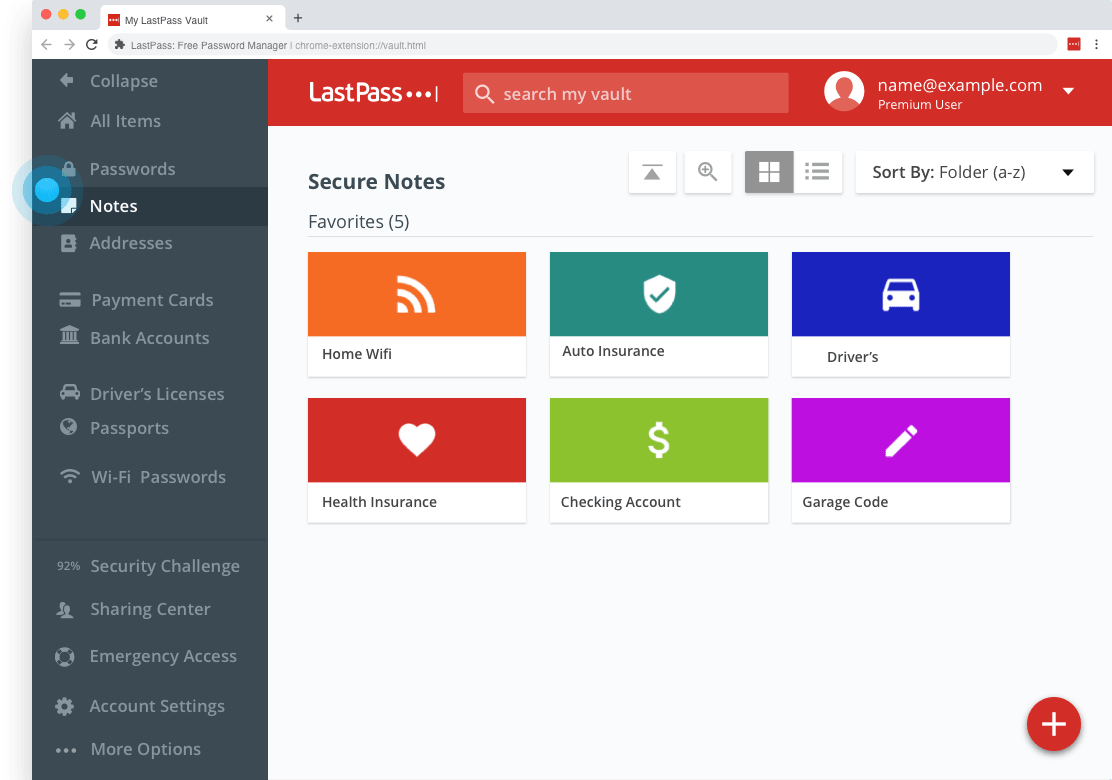Open the Wi-Fi Passwords section
Viewport: 1112px width, 780px height.
click(x=68, y=476)
